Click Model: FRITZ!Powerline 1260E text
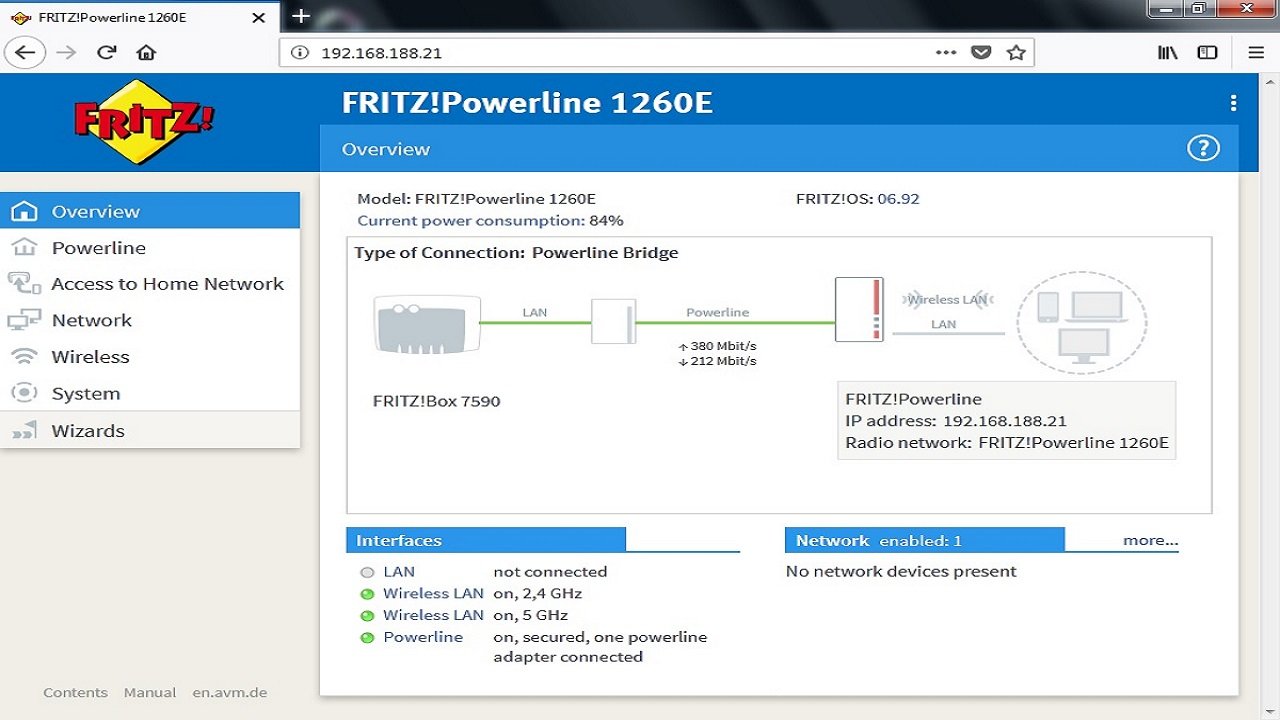This screenshot has height=720, width=1280. tap(476, 199)
